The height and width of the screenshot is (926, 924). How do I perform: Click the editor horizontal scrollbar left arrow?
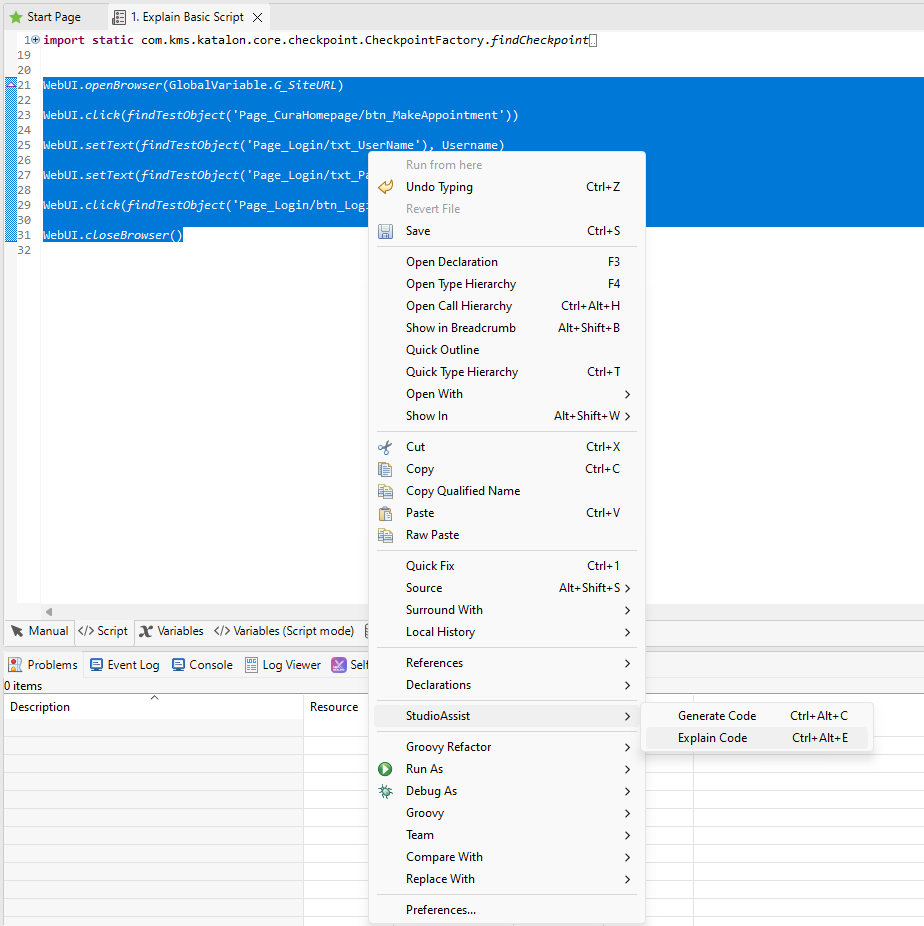49,612
